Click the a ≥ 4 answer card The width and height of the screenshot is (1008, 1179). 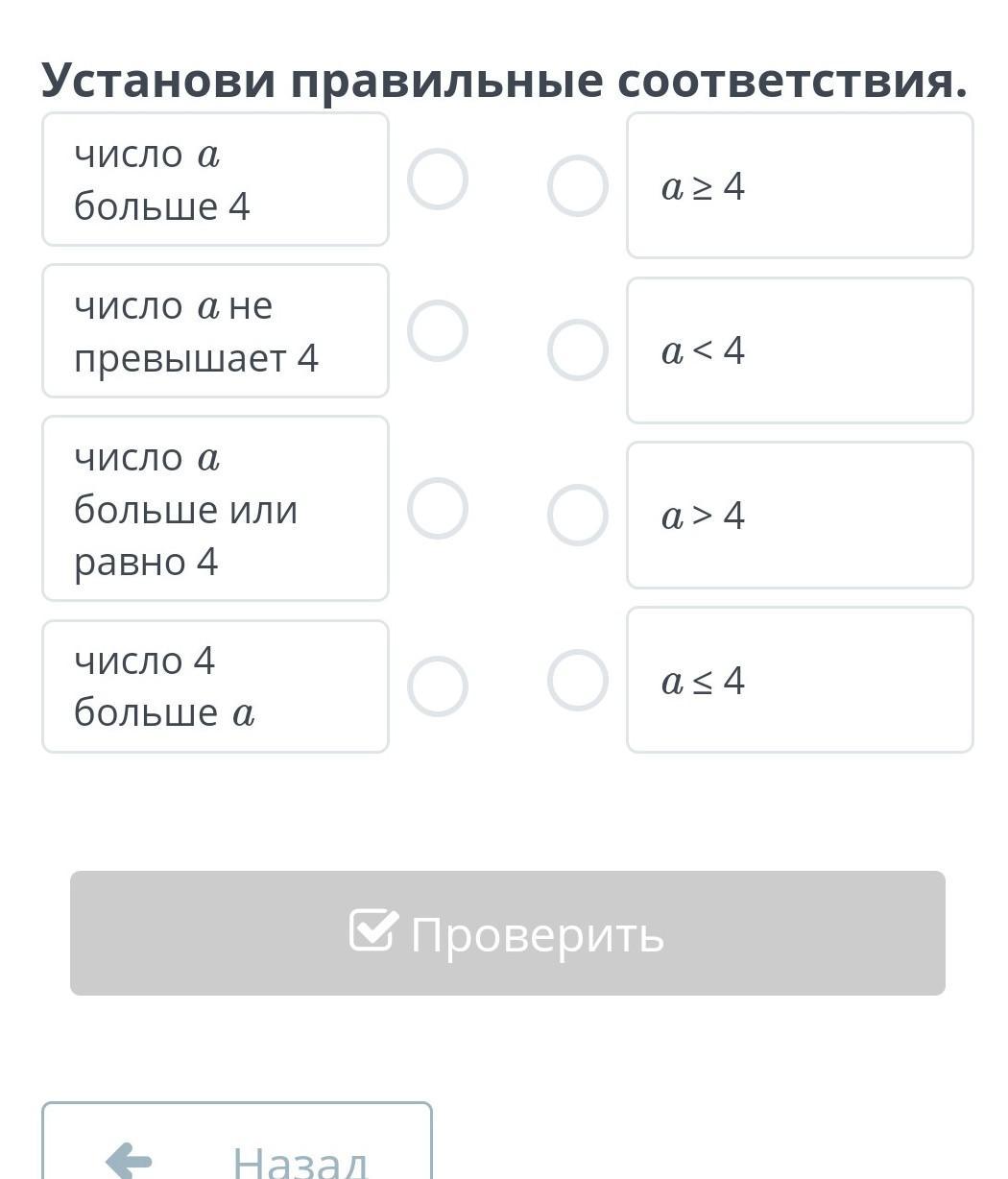pos(800,185)
